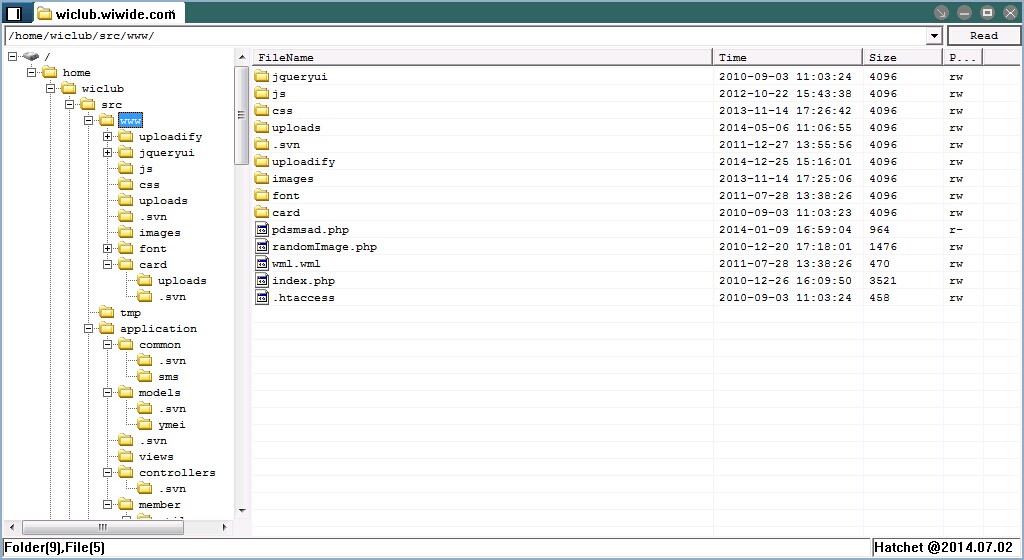The height and width of the screenshot is (560, 1024).
Task: Click time 2014-01-09 16:59:04 of pdsmsad.php
Action: click(x=785, y=230)
